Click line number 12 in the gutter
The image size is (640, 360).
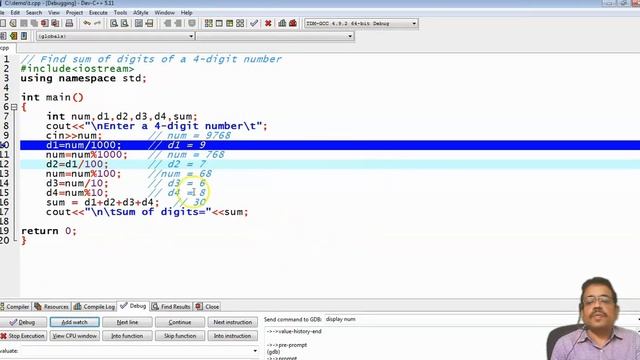(4, 164)
